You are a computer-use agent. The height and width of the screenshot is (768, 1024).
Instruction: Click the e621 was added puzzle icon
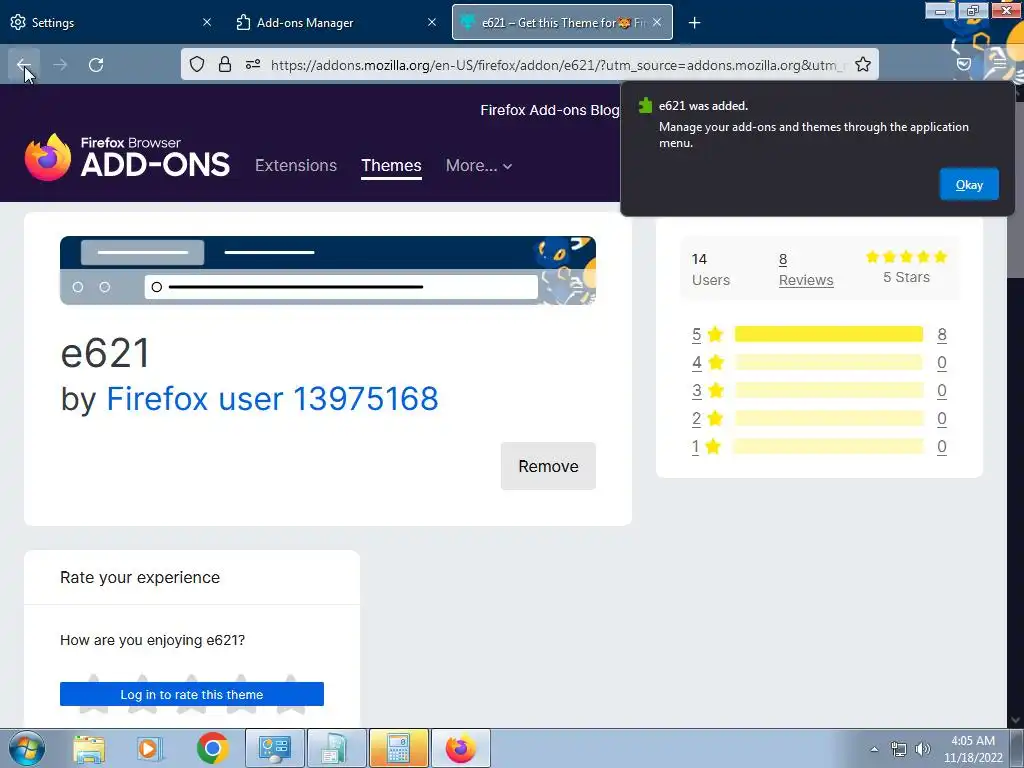pyautogui.click(x=645, y=105)
